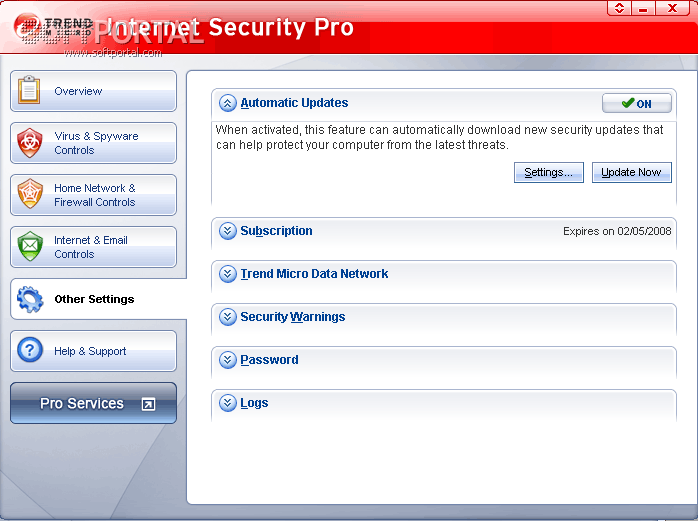Click the blue gear Other Settings icon
698x521 pixels.
[x=30, y=299]
